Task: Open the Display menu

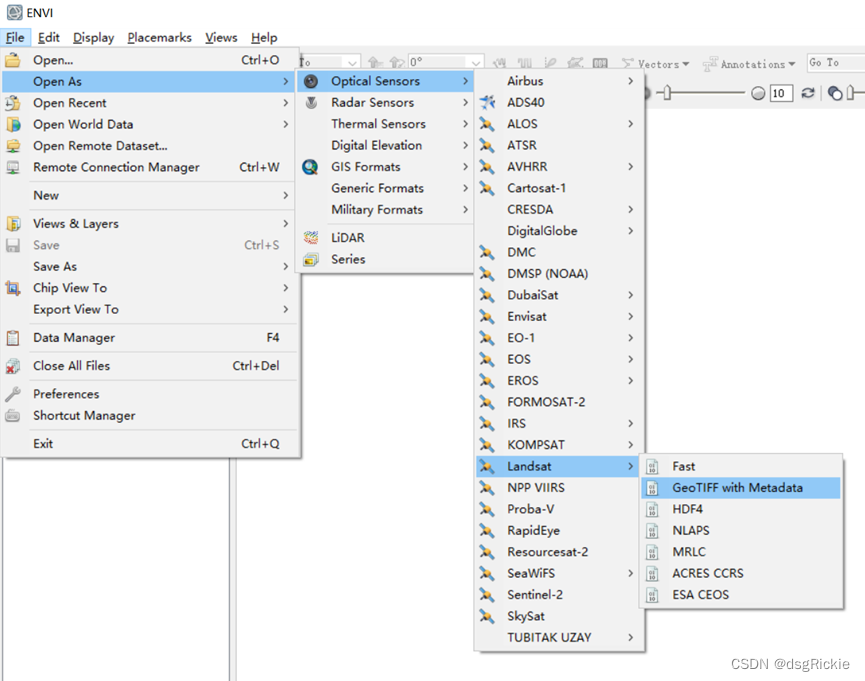Action: (93, 38)
